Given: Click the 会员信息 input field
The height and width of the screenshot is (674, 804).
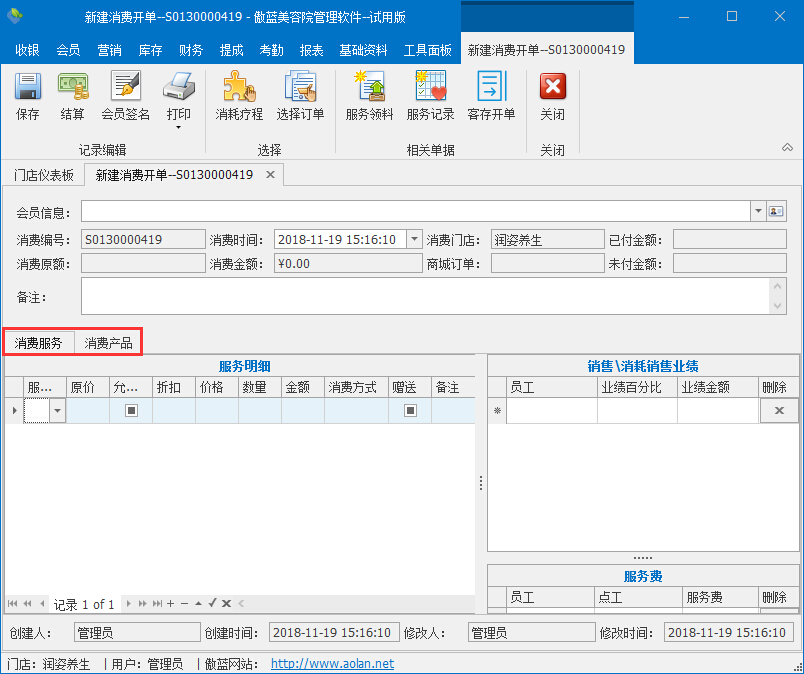Looking at the screenshot, I should [x=416, y=211].
